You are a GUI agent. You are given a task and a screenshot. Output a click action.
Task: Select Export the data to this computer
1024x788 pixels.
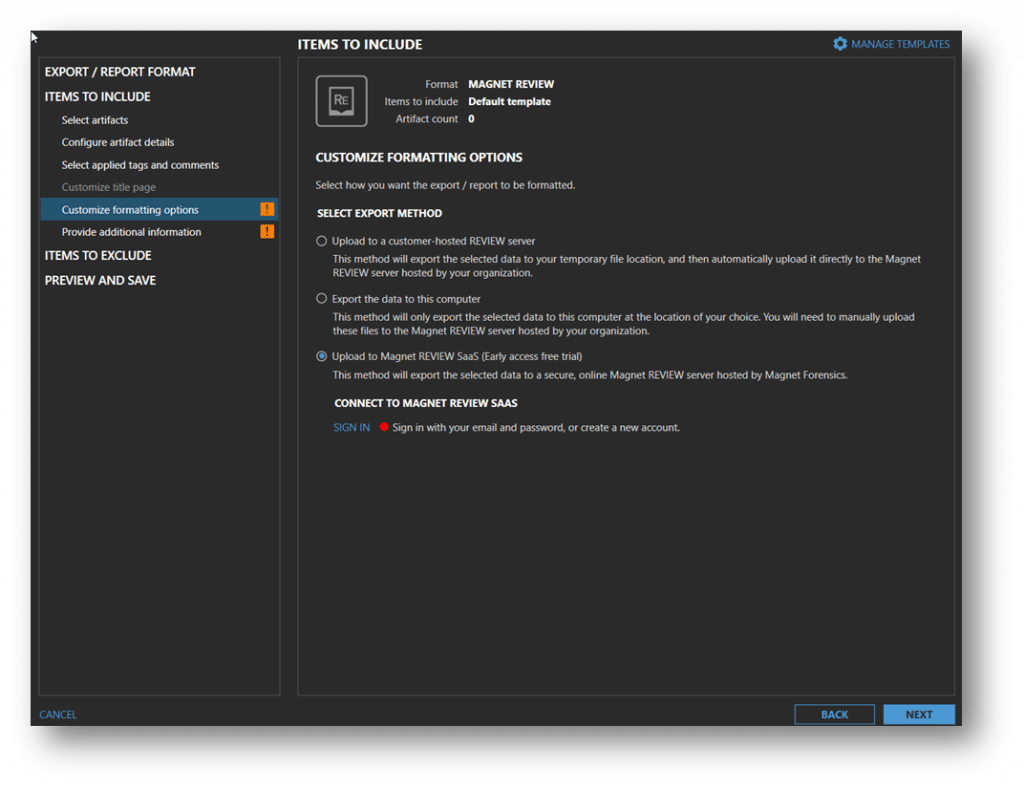321,298
